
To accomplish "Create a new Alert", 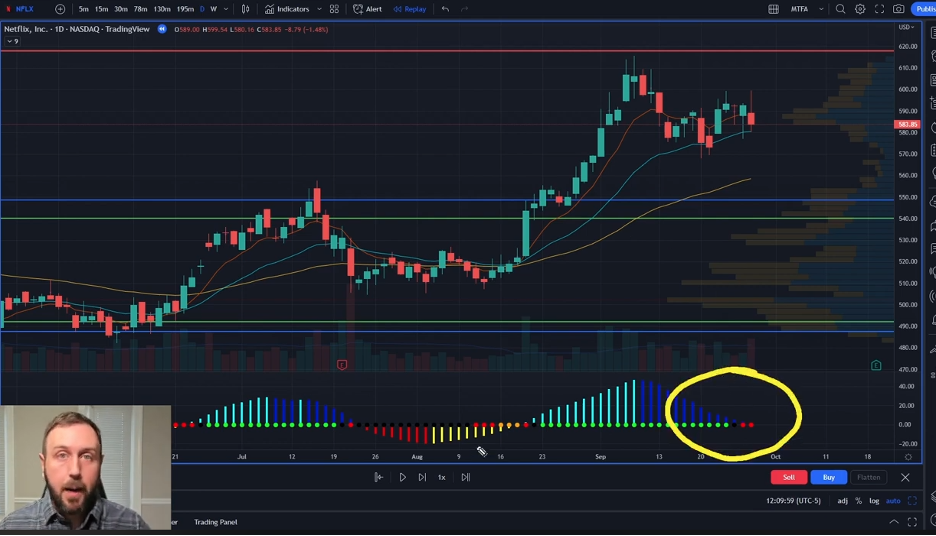I will (367, 9).
